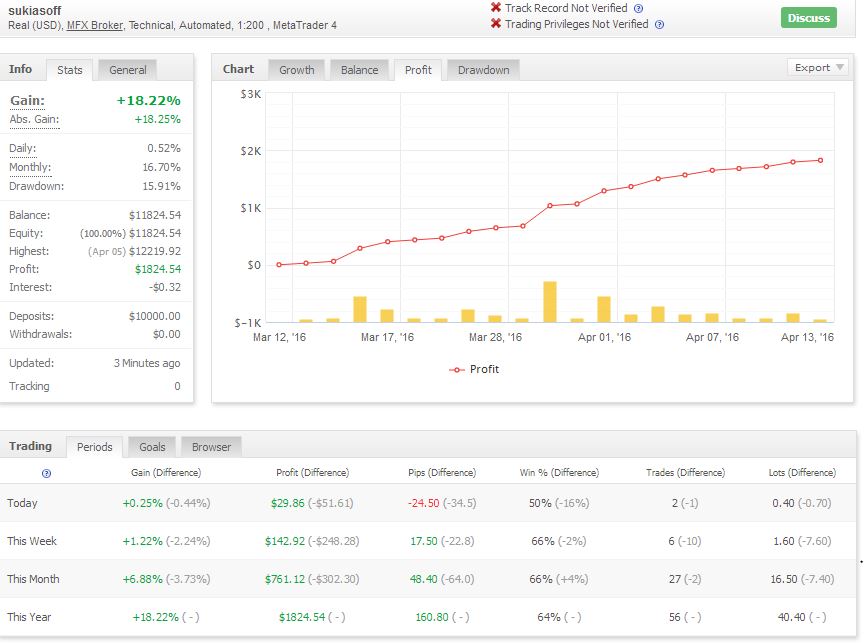Image resolution: width=864 pixels, height=644 pixels.
Task: Click the sukiasoff account title
Action: pos(35,10)
